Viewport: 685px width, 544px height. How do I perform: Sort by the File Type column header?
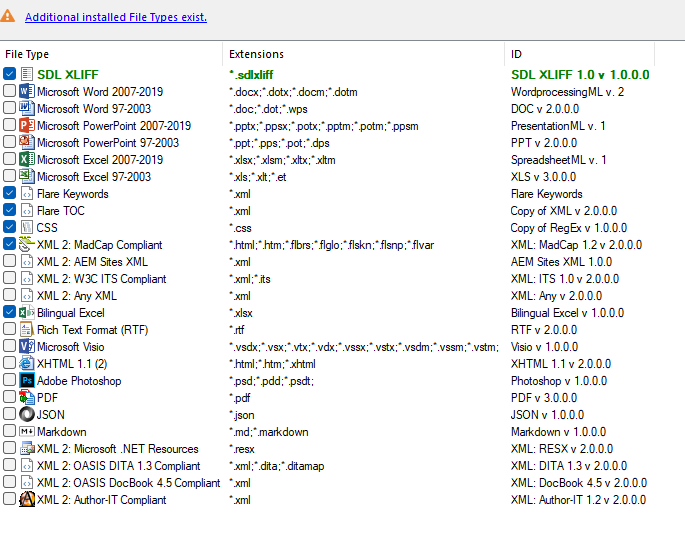111,54
